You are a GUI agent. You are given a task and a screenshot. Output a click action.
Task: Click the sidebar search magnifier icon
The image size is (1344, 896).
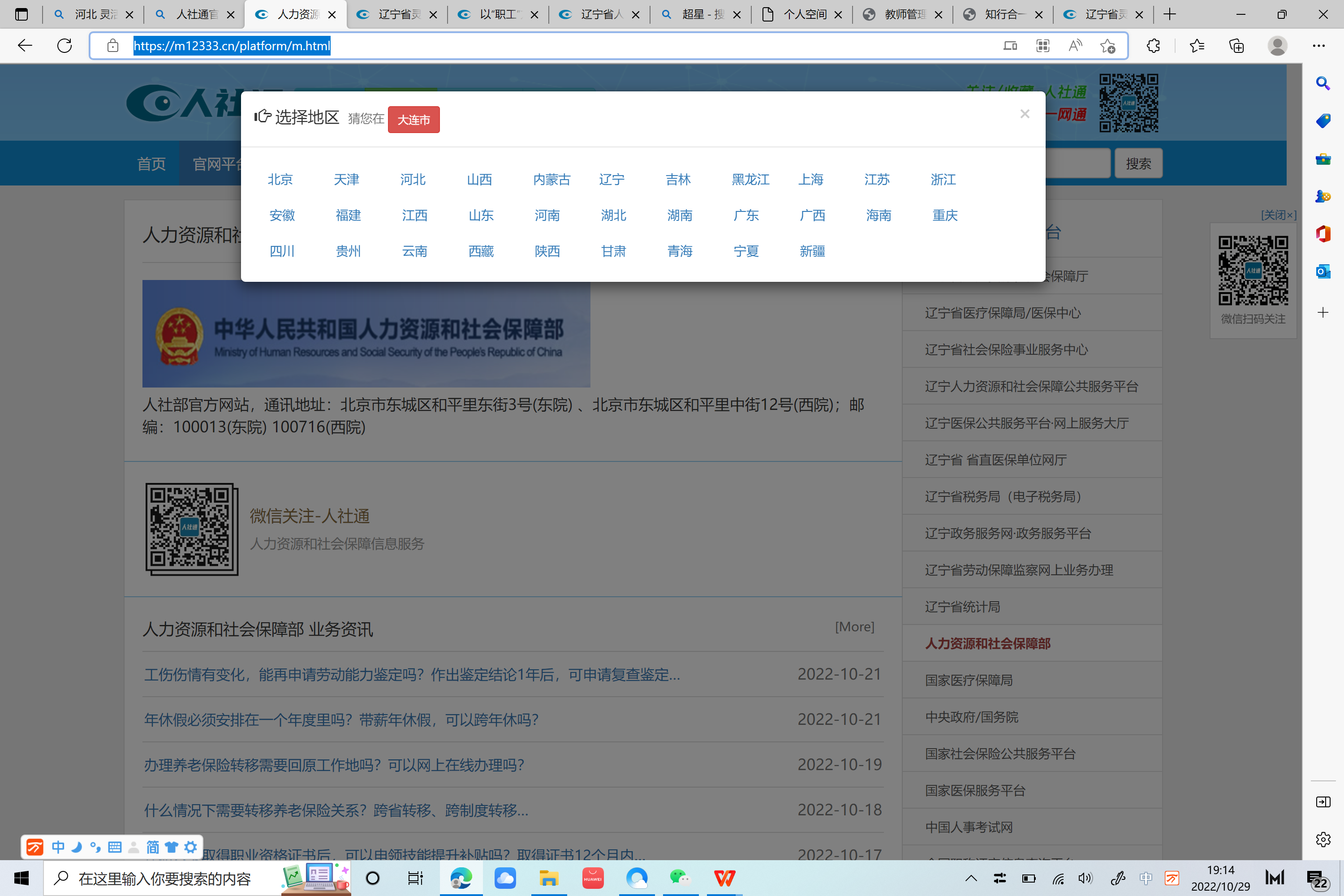pos(1323,83)
